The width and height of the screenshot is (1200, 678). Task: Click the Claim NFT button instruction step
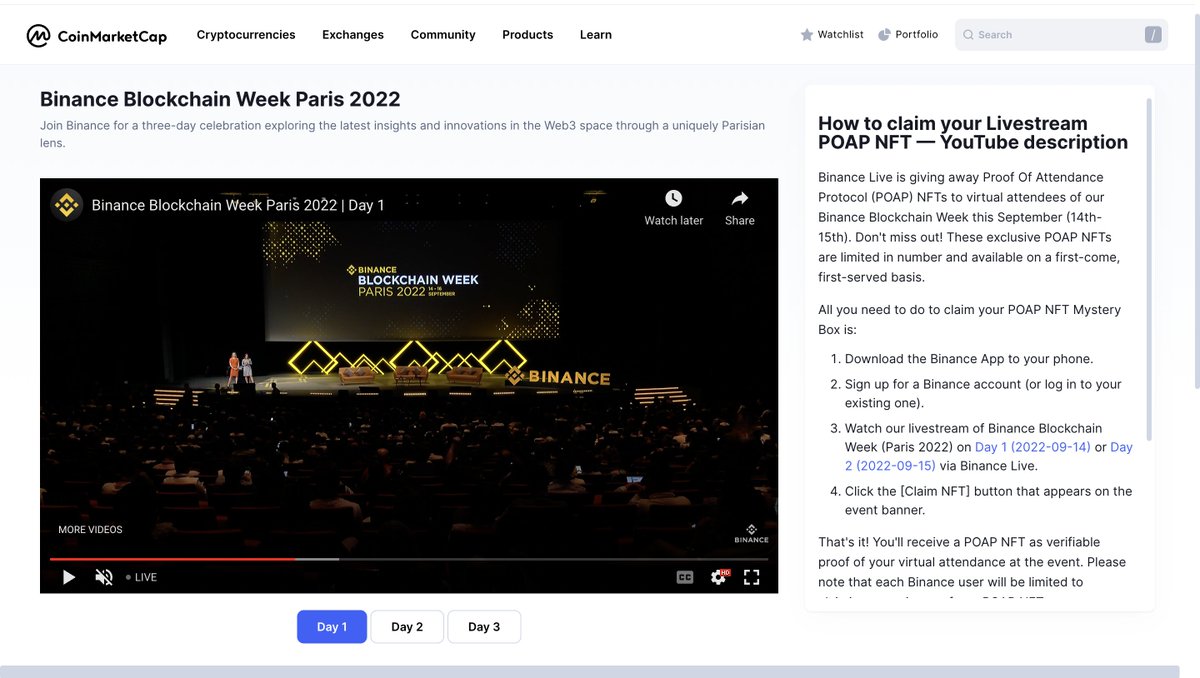point(989,500)
